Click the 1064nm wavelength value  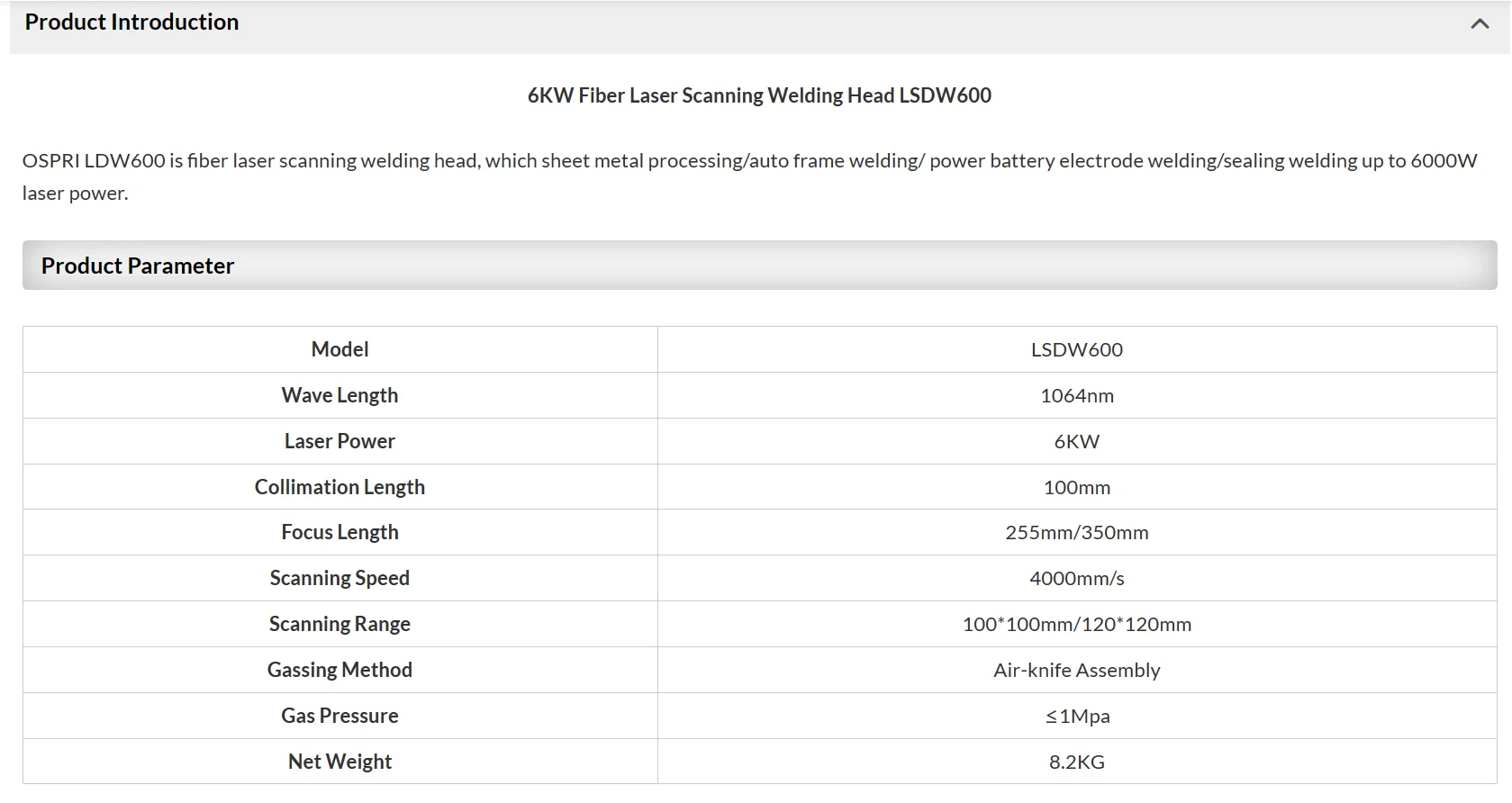point(1076,395)
